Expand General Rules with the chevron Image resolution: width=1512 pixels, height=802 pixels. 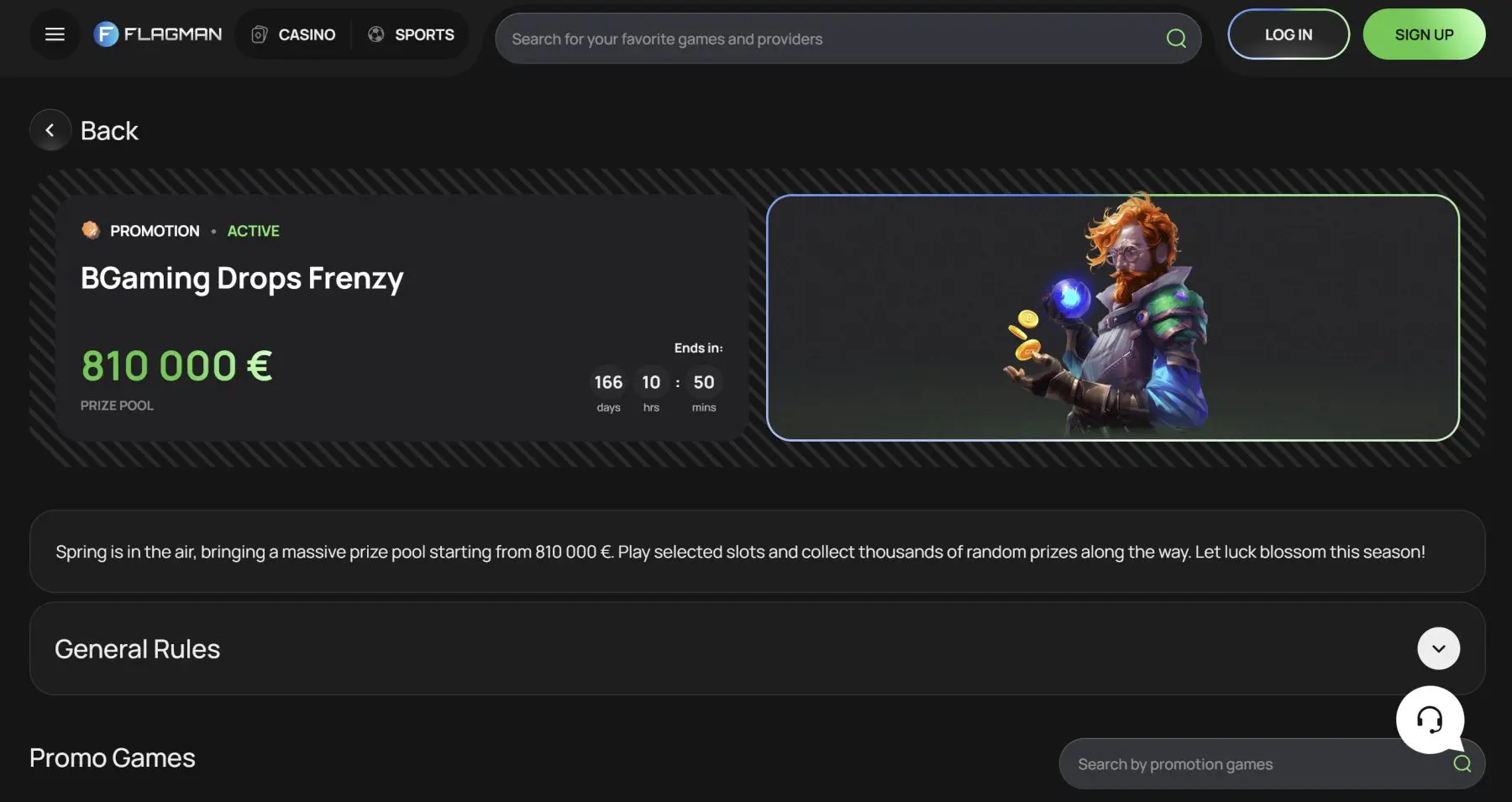1438,648
